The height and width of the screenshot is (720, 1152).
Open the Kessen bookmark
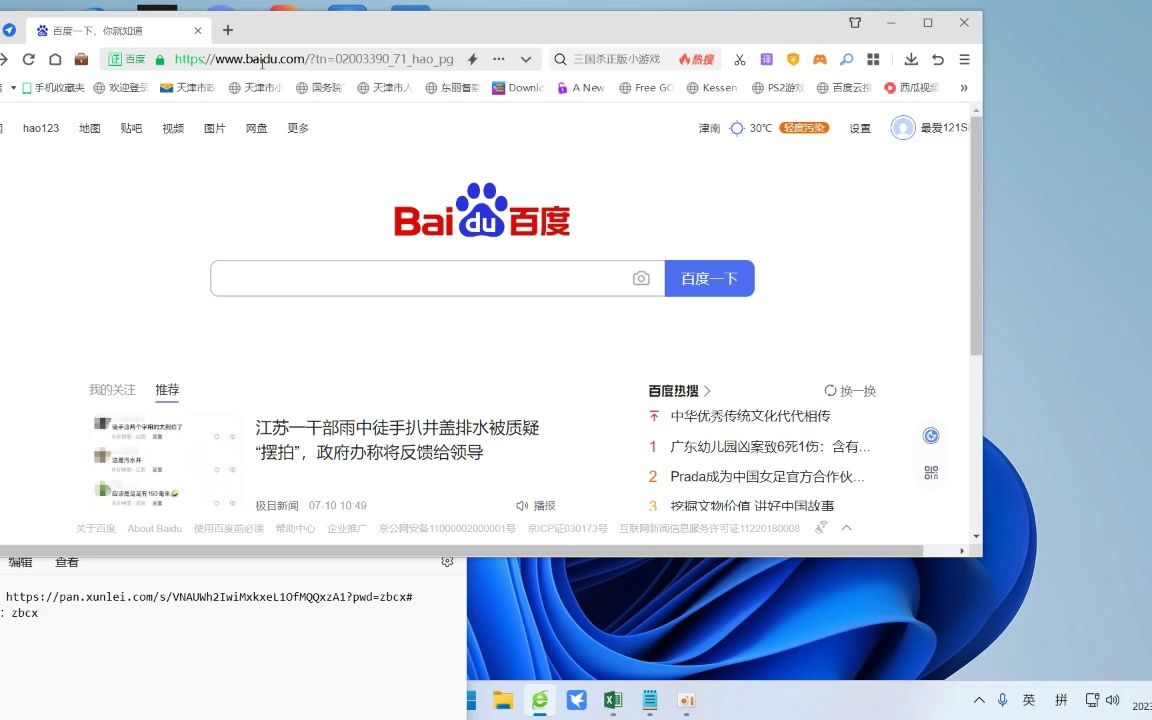(x=712, y=88)
